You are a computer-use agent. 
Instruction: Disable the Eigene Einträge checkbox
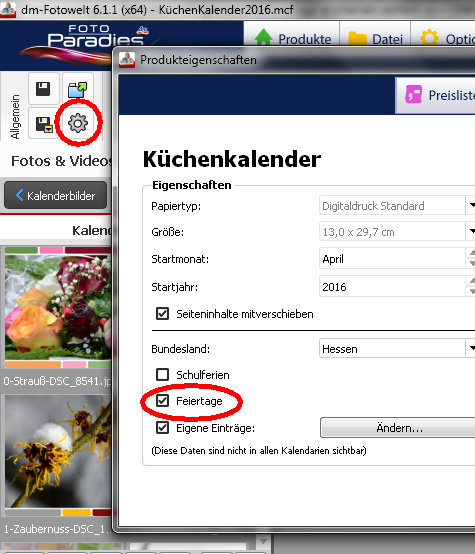(162, 428)
